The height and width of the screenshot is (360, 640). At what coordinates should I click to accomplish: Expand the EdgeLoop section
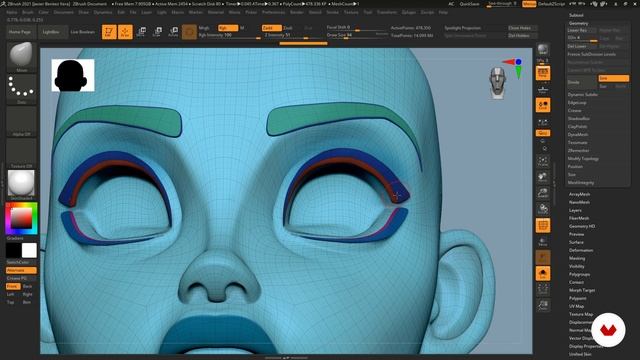pyautogui.click(x=577, y=102)
